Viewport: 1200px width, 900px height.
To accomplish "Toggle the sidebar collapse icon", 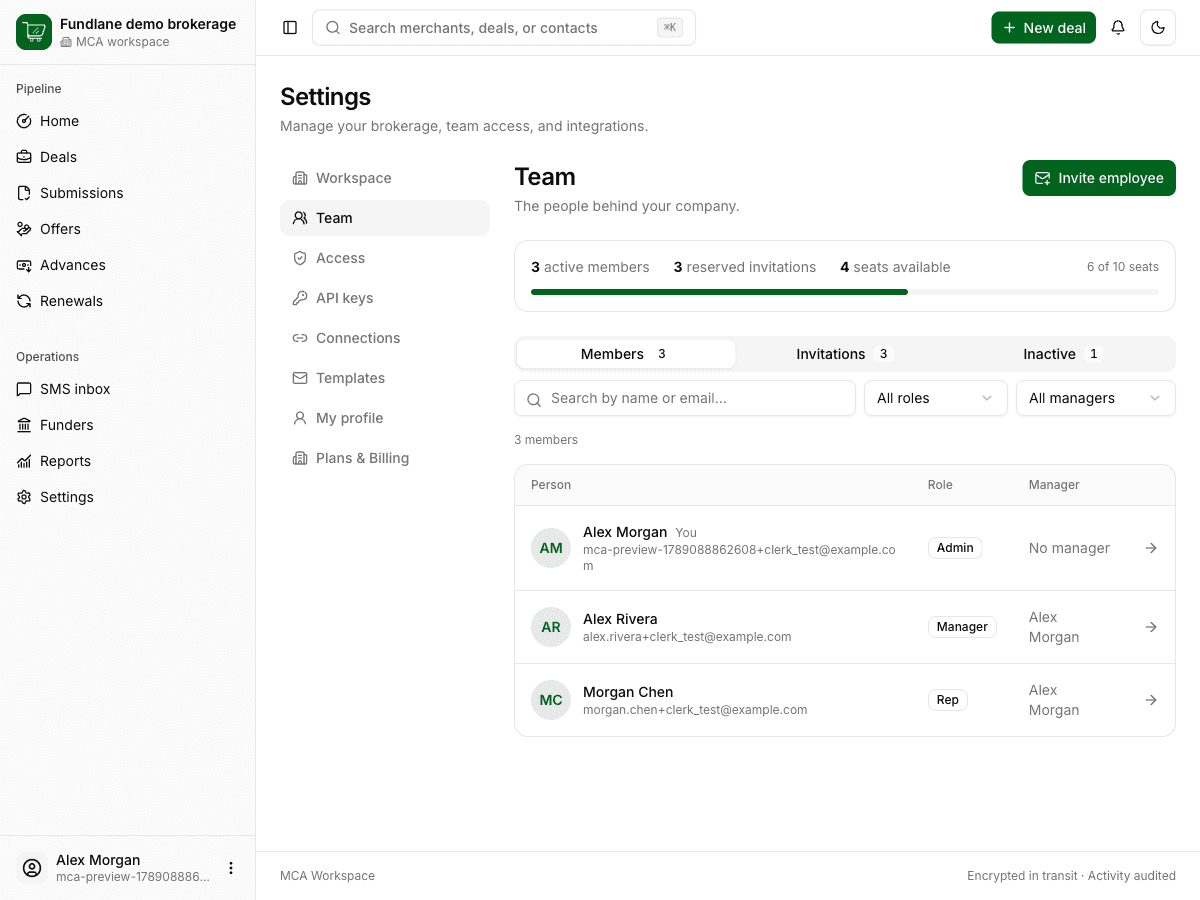I will 290,28.
